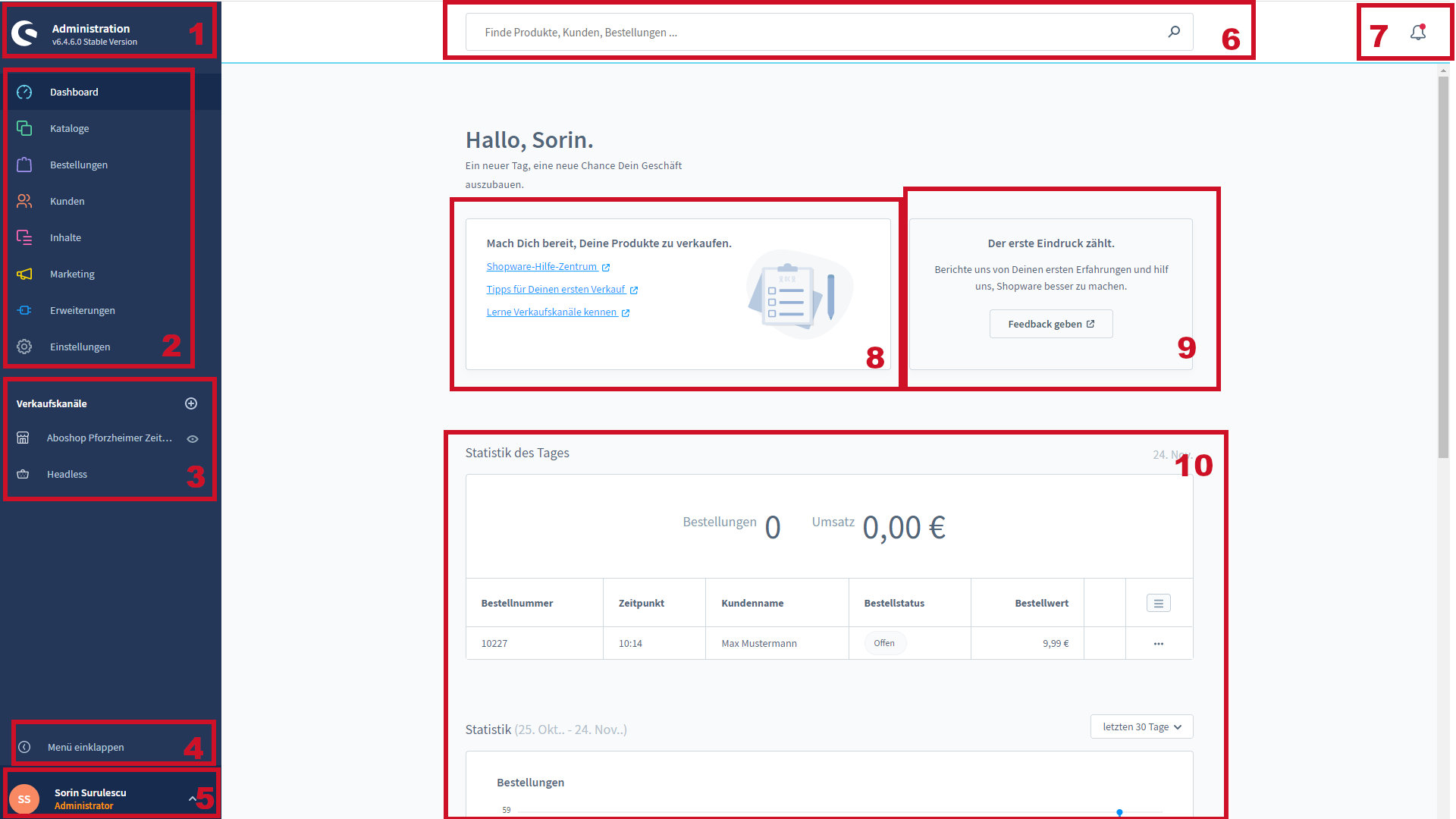
Task: Add a new Verkaufskanal with plus icon
Action: (x=191, y=403)
